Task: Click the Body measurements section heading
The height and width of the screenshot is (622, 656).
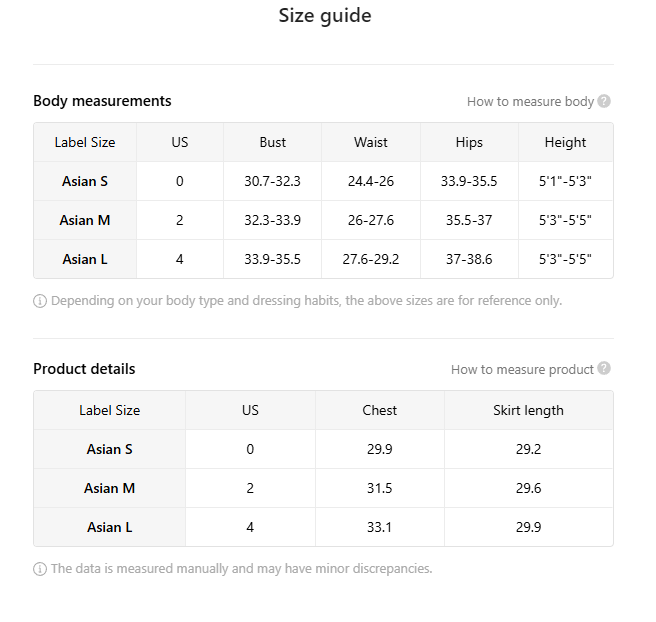Action: [102, 101]
